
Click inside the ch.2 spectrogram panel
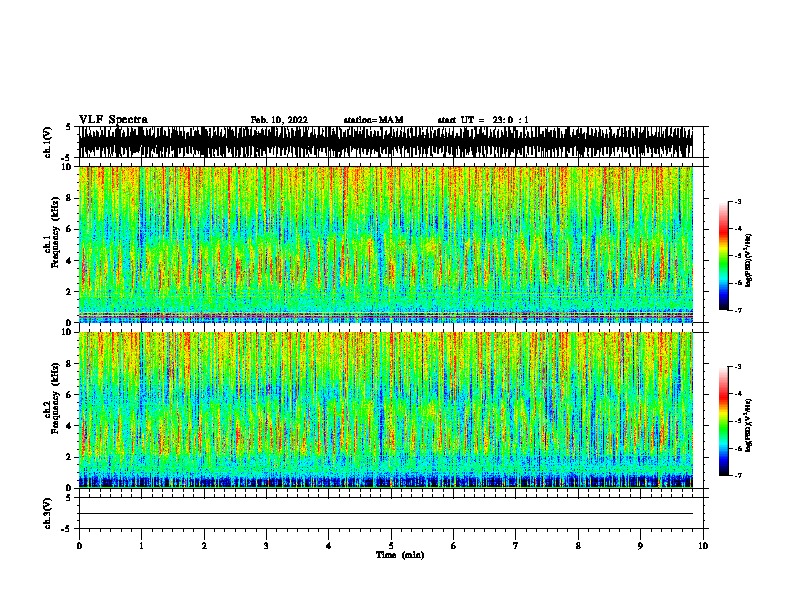click(x=386, y=410)
